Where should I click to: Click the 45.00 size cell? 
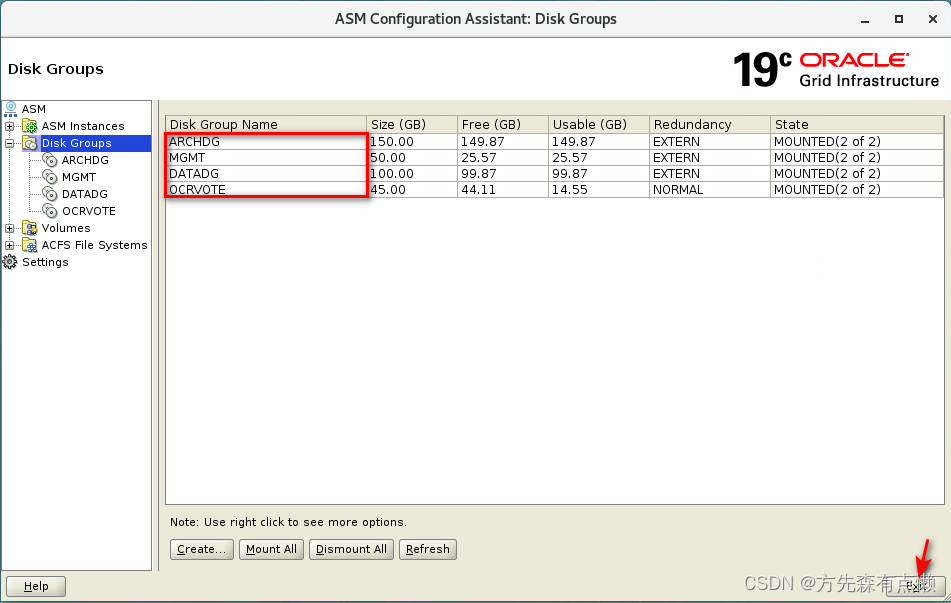tap(412, 189)
